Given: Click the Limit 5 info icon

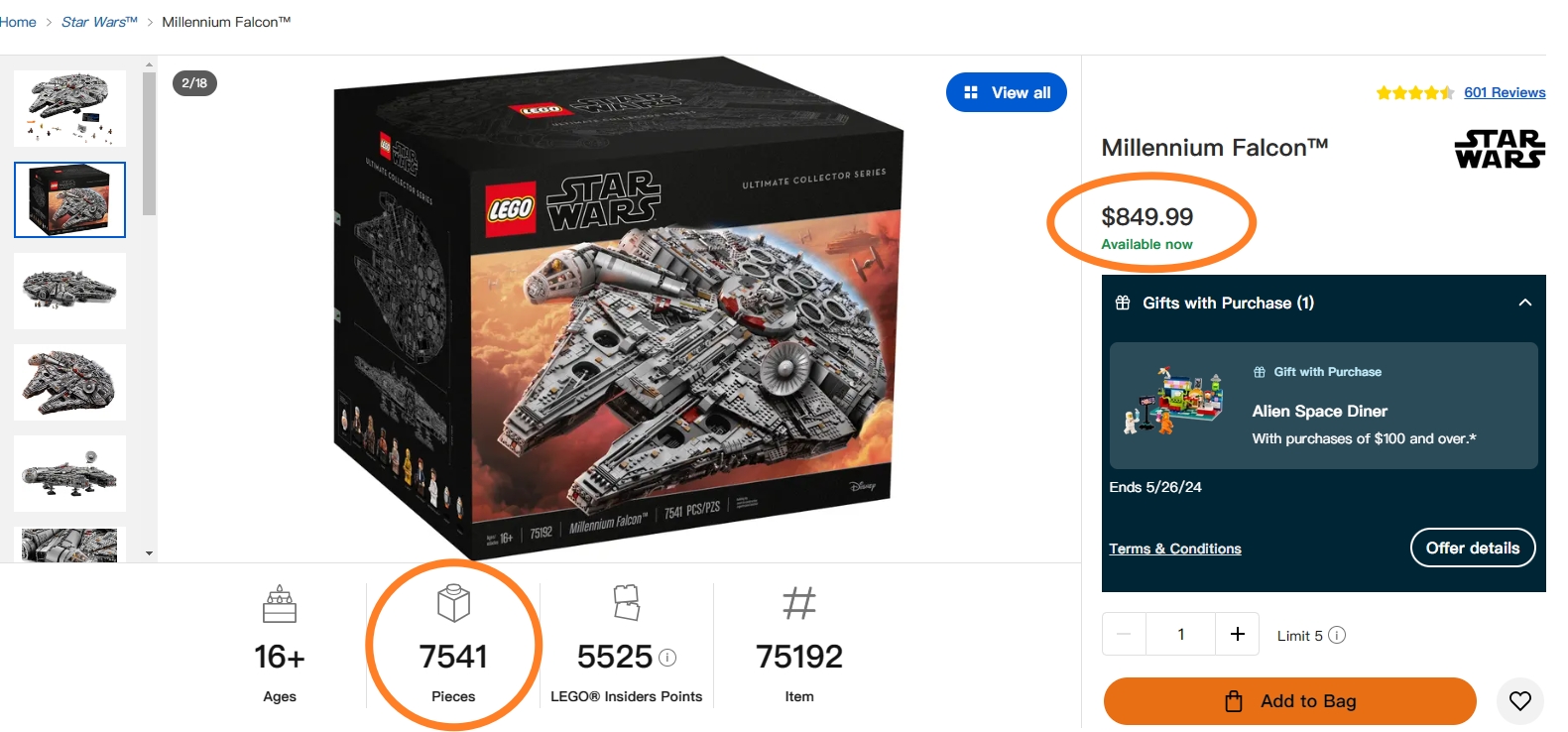Looking at the screenshot, I should (x=1337, y=635).
